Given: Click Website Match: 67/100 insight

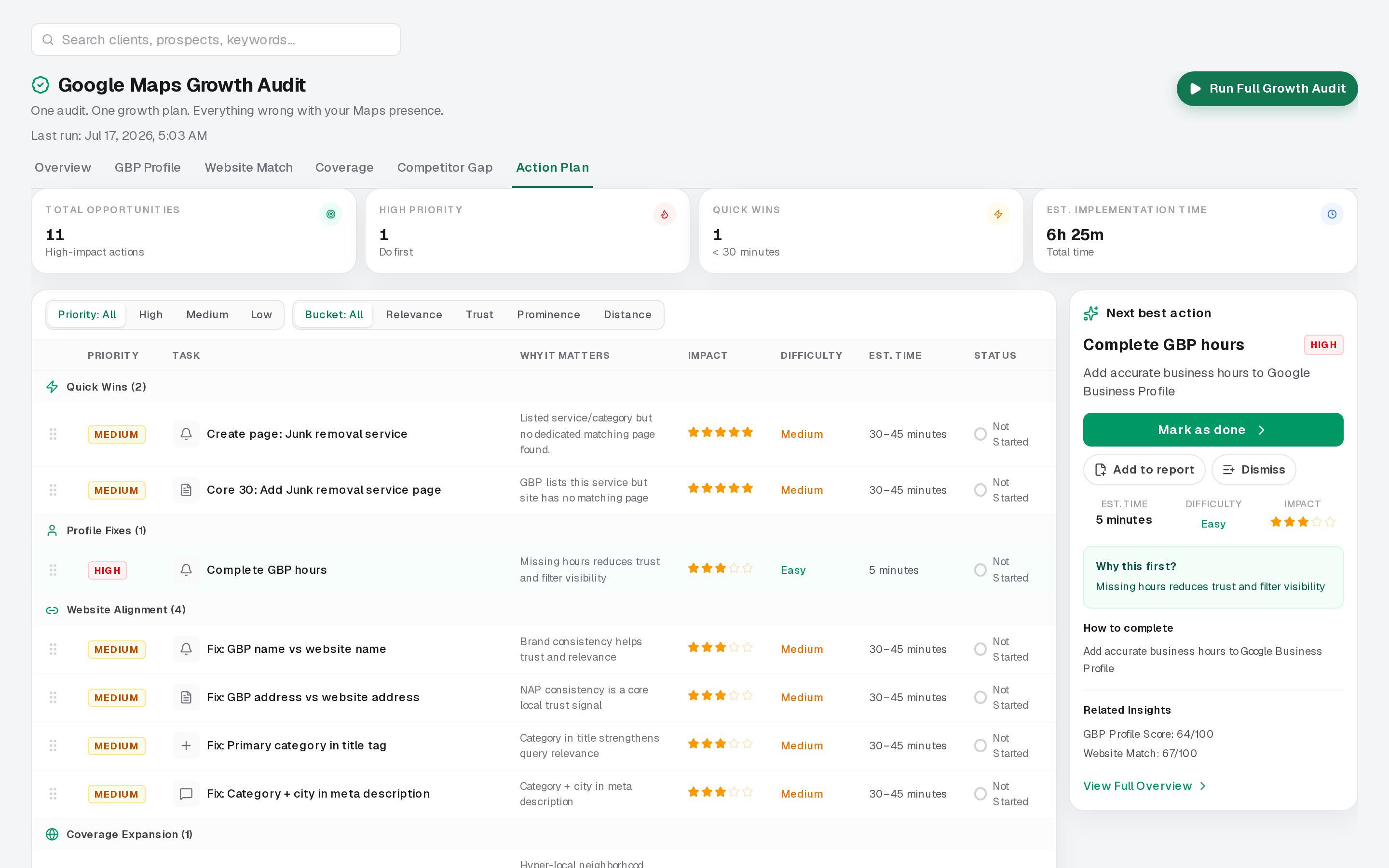Looking at the screenshot, I should [1140, 753].
